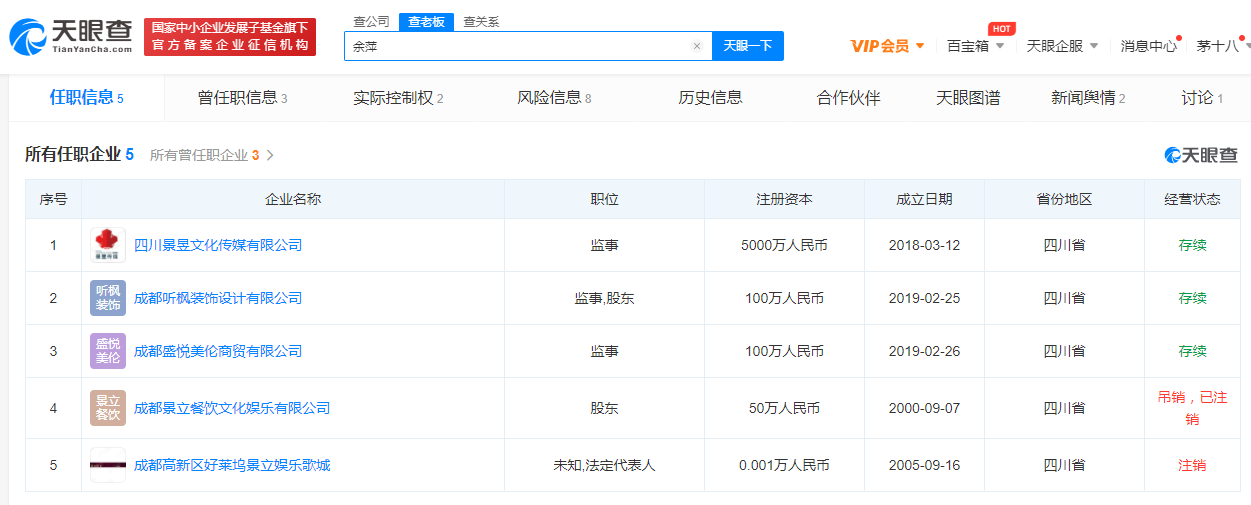Image resolution: width=1251 pixels, height=505 pixels.
Task: Select 5000万人民币 capital cell
Action: tap(784, 245)
